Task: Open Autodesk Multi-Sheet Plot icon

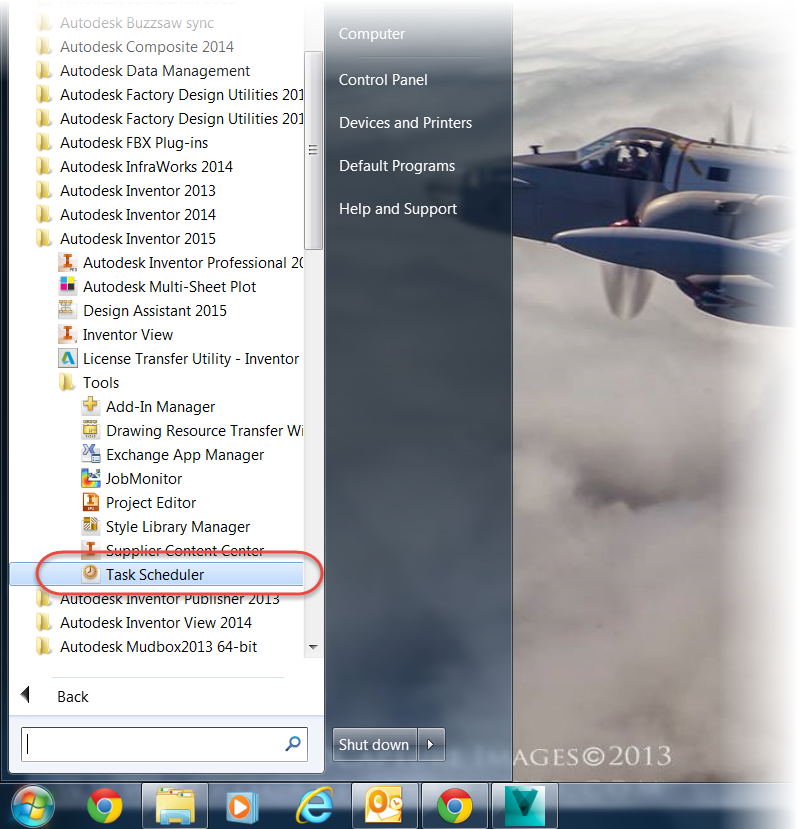Action: pos(67,286)
